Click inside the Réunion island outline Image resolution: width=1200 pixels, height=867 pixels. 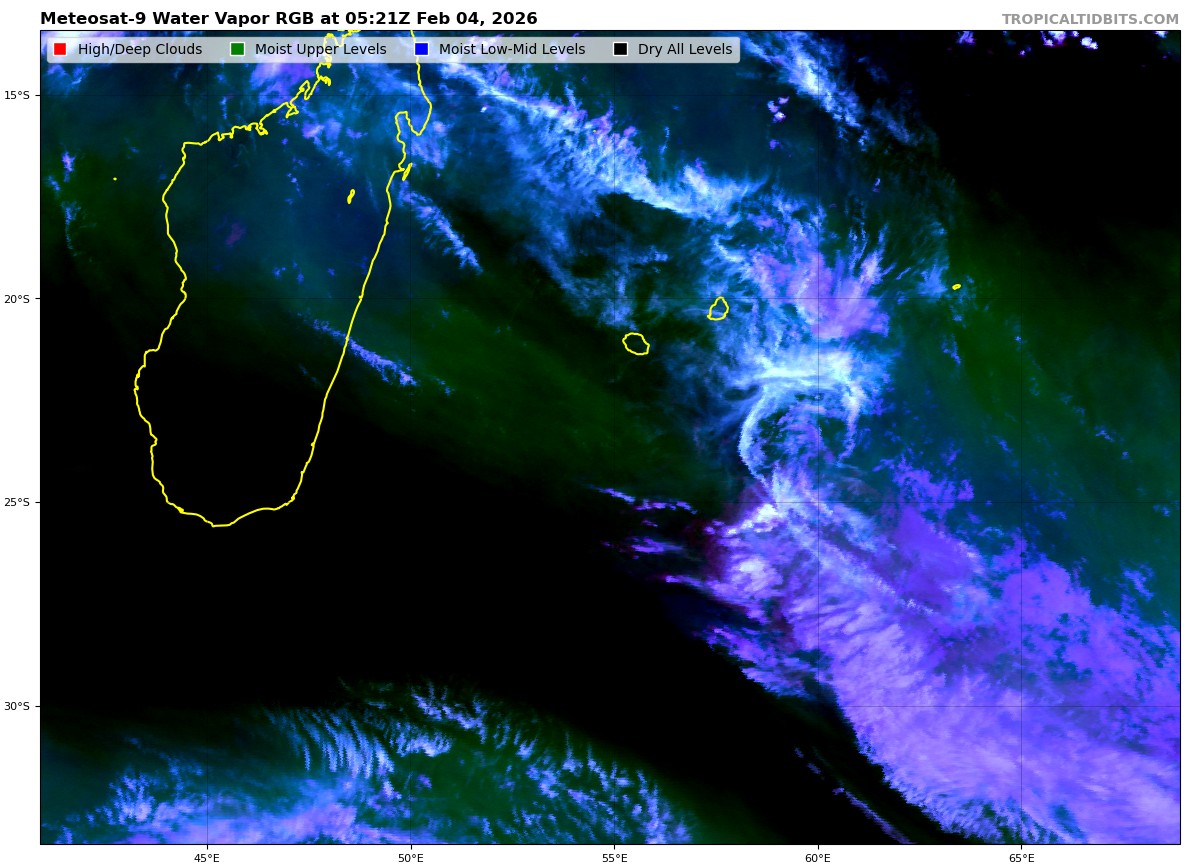click(x=635, y=344)
